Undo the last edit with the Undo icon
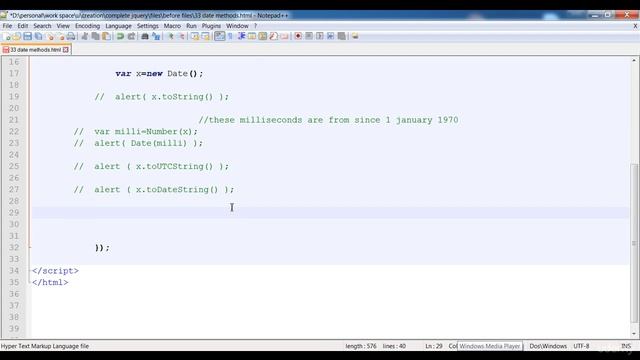The width and height of the screenshot is (640, 360). pos(120,36)
